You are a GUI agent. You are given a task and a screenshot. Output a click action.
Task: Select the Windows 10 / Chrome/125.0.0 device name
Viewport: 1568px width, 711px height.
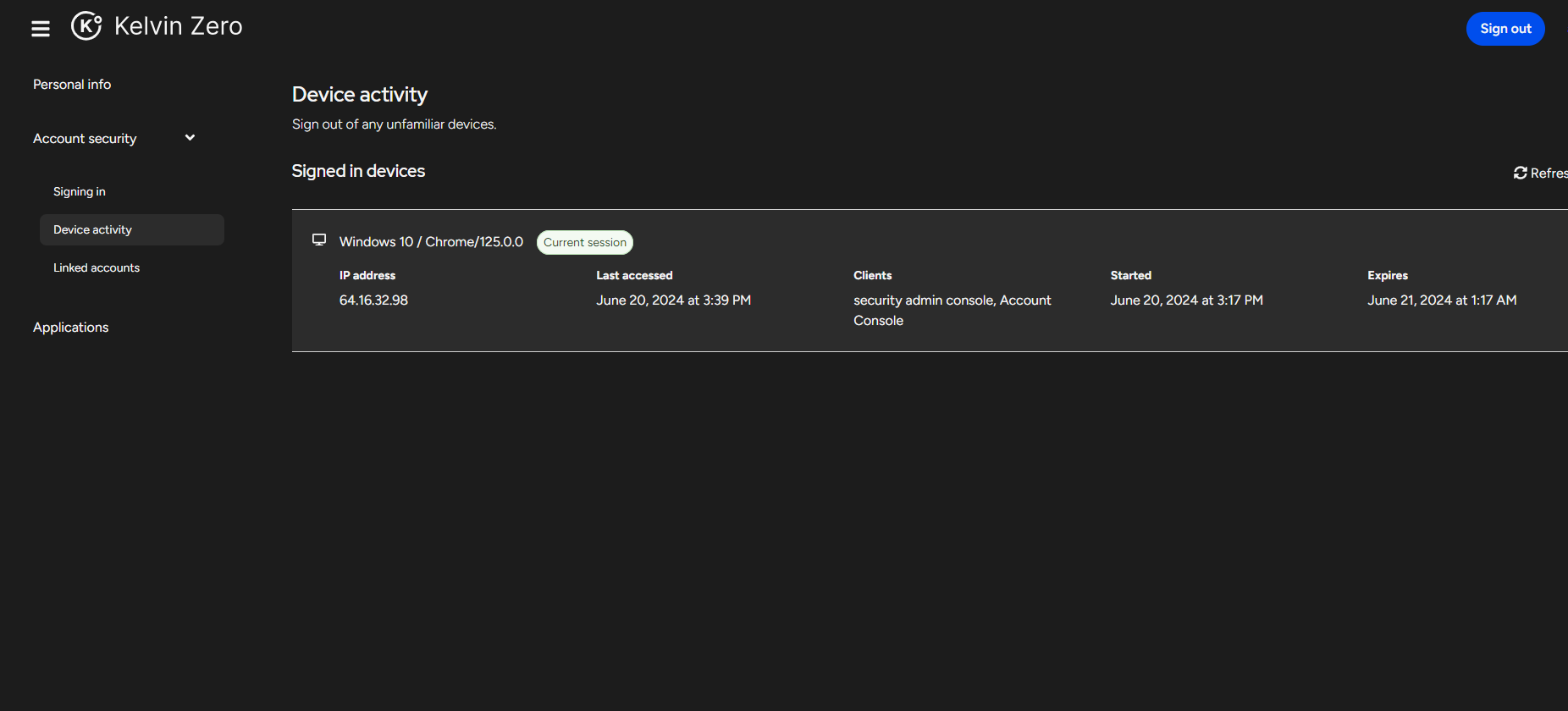point(431,242)
